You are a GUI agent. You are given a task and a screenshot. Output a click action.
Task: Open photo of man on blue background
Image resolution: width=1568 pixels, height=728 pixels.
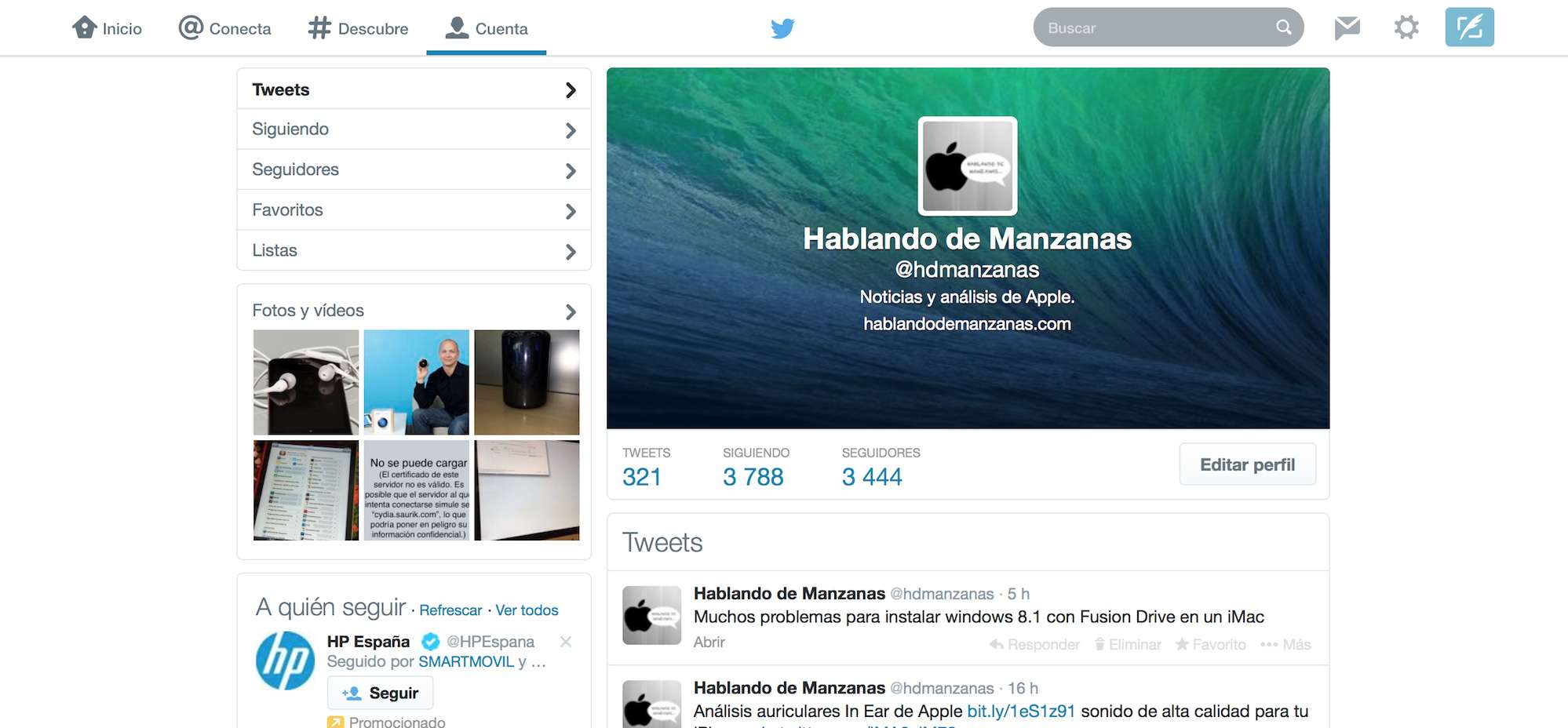[417, 382]
